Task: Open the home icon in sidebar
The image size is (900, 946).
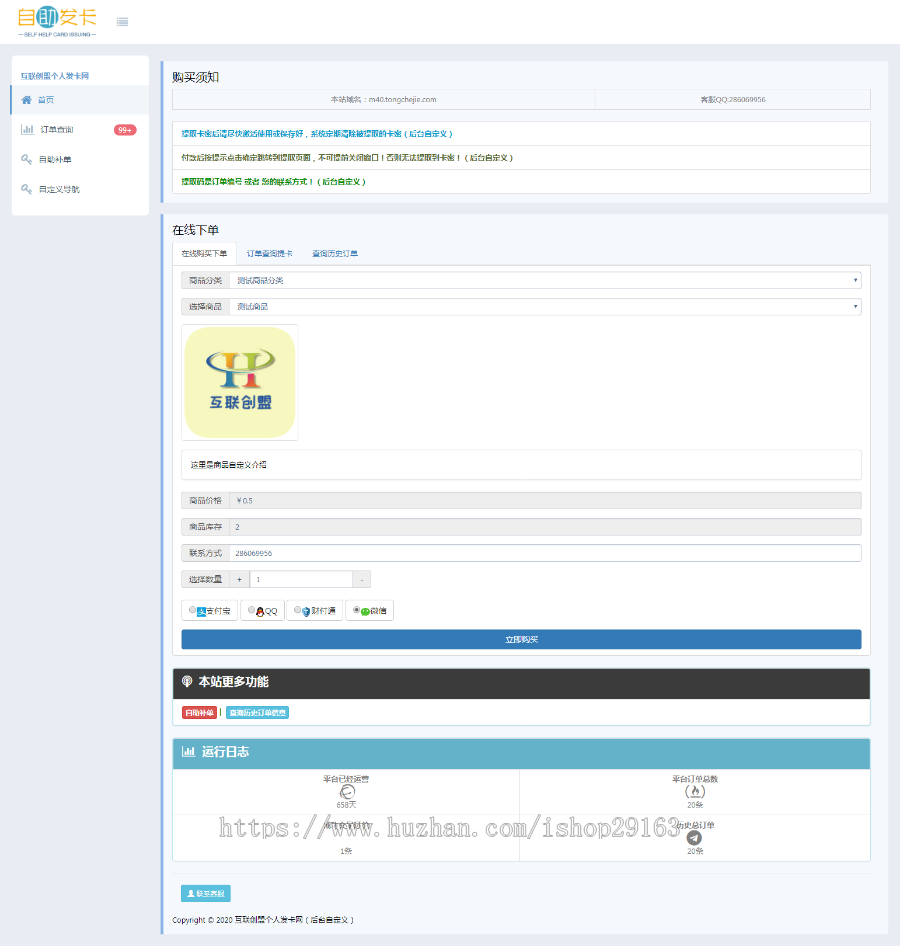Action: point(27,100)
